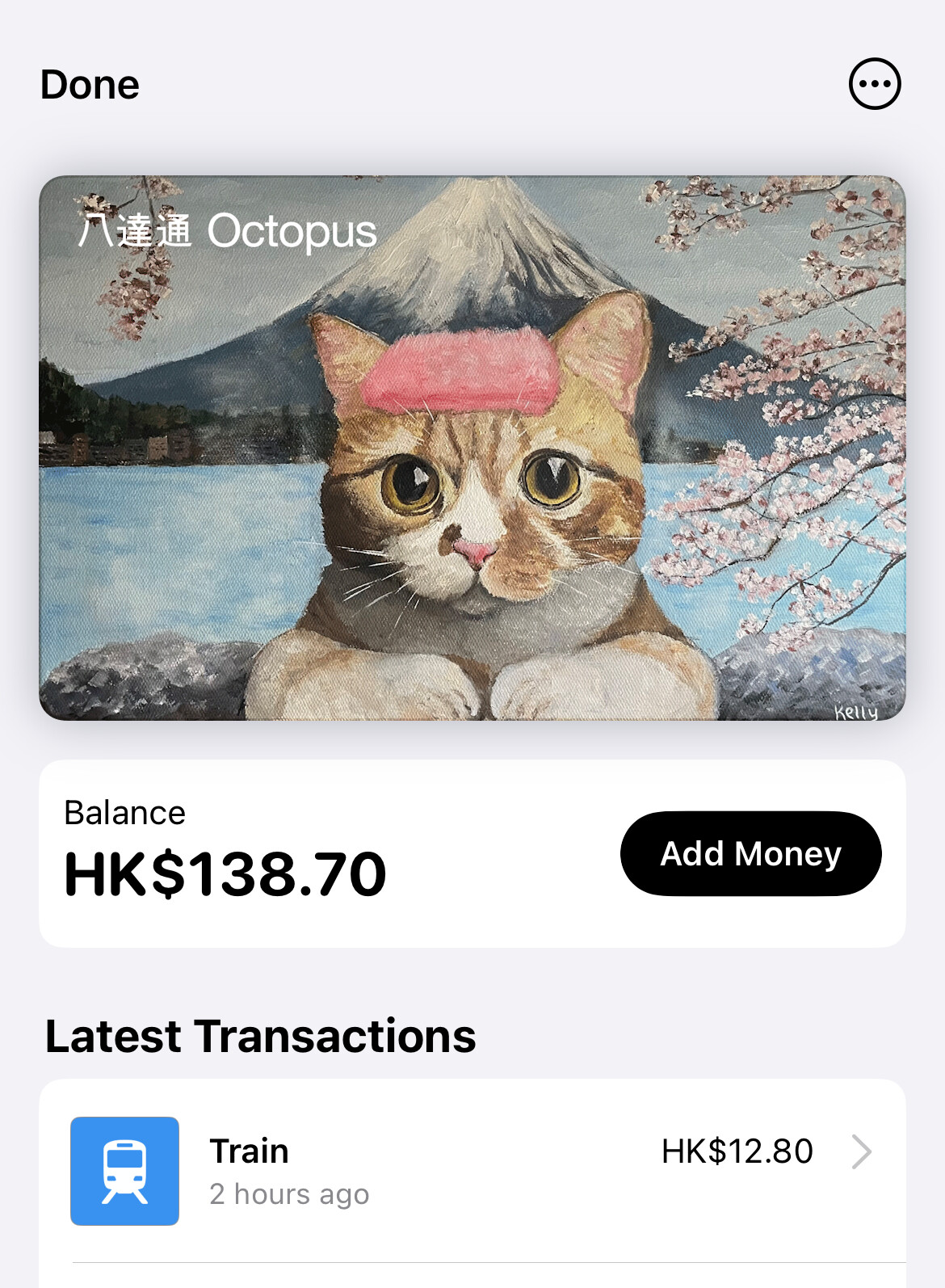Open the more options ellipsis icon
The image size is (945, 1288).
tap(875, 83)
